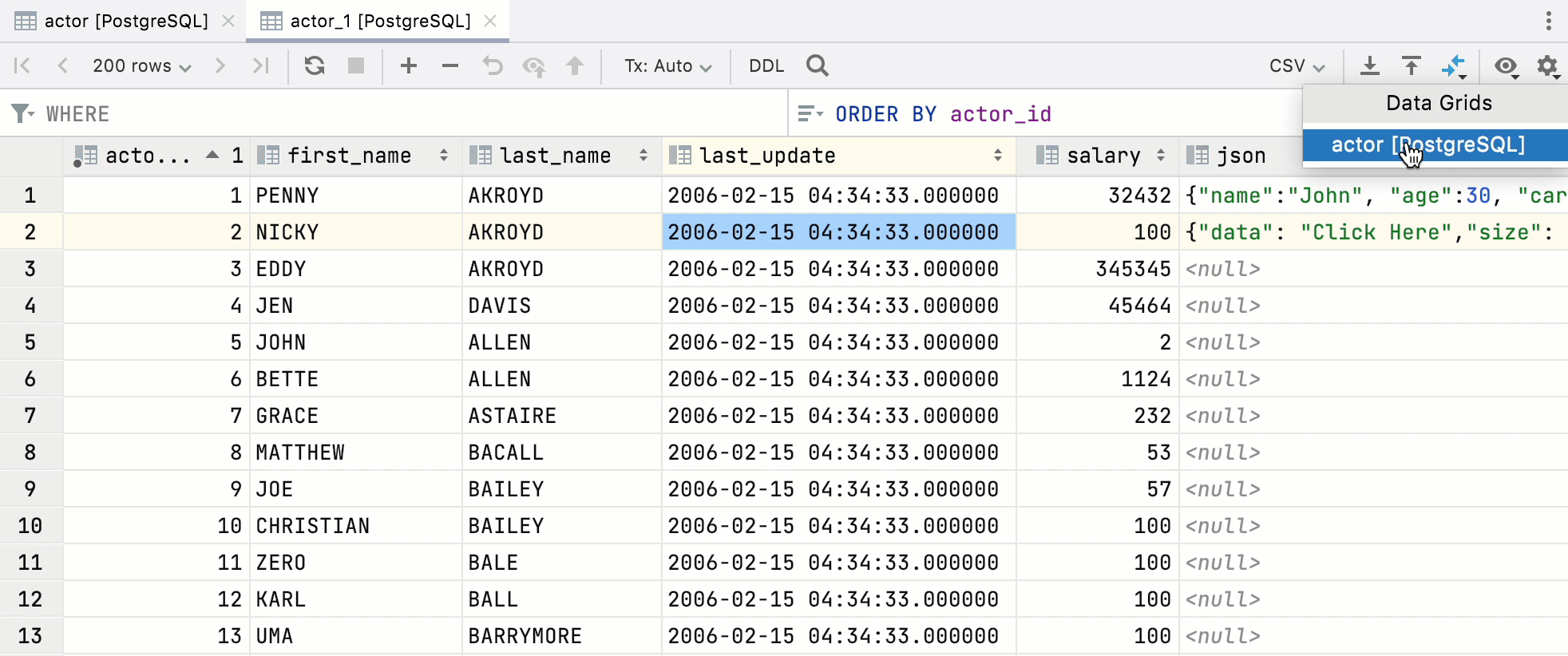Delete row using the minus icon
Image resolution: width=1568 pixels, height=656 pixels.
coord(450,65)
